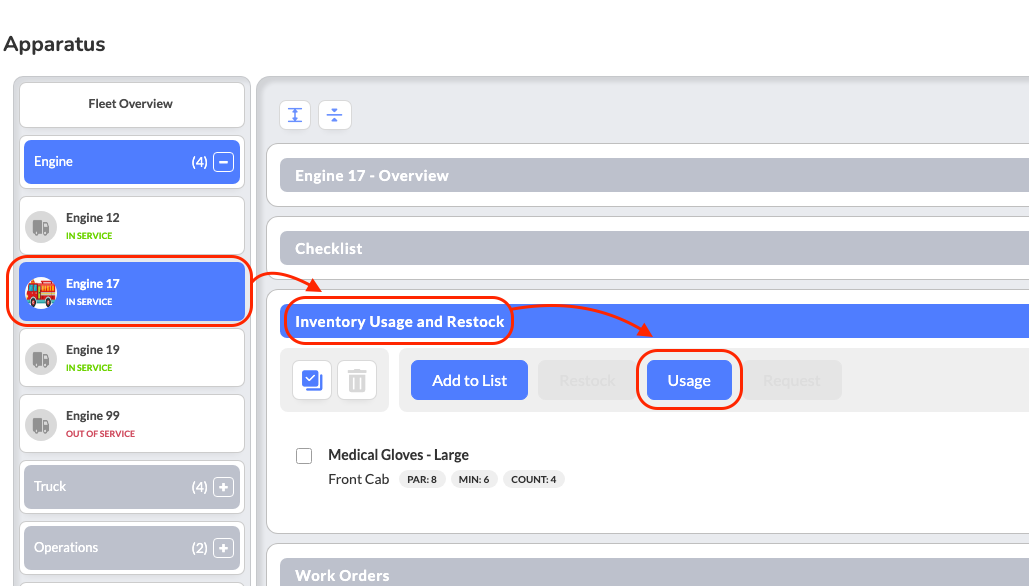Open the Checklist section header

[x=654, y=248]
